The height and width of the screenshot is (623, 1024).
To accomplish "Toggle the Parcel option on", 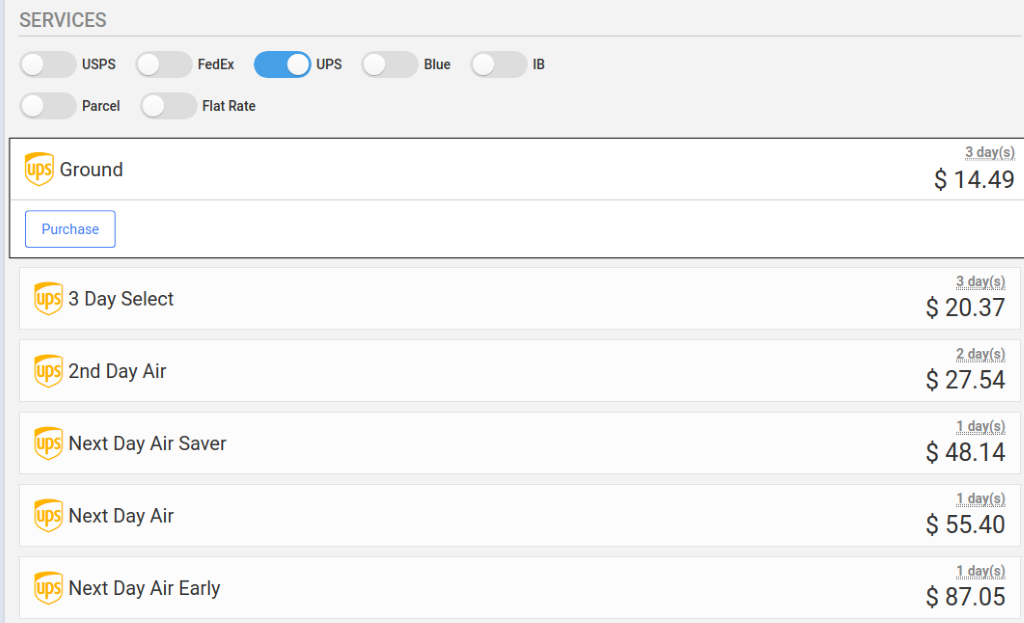I will click(x=47, y=105).
